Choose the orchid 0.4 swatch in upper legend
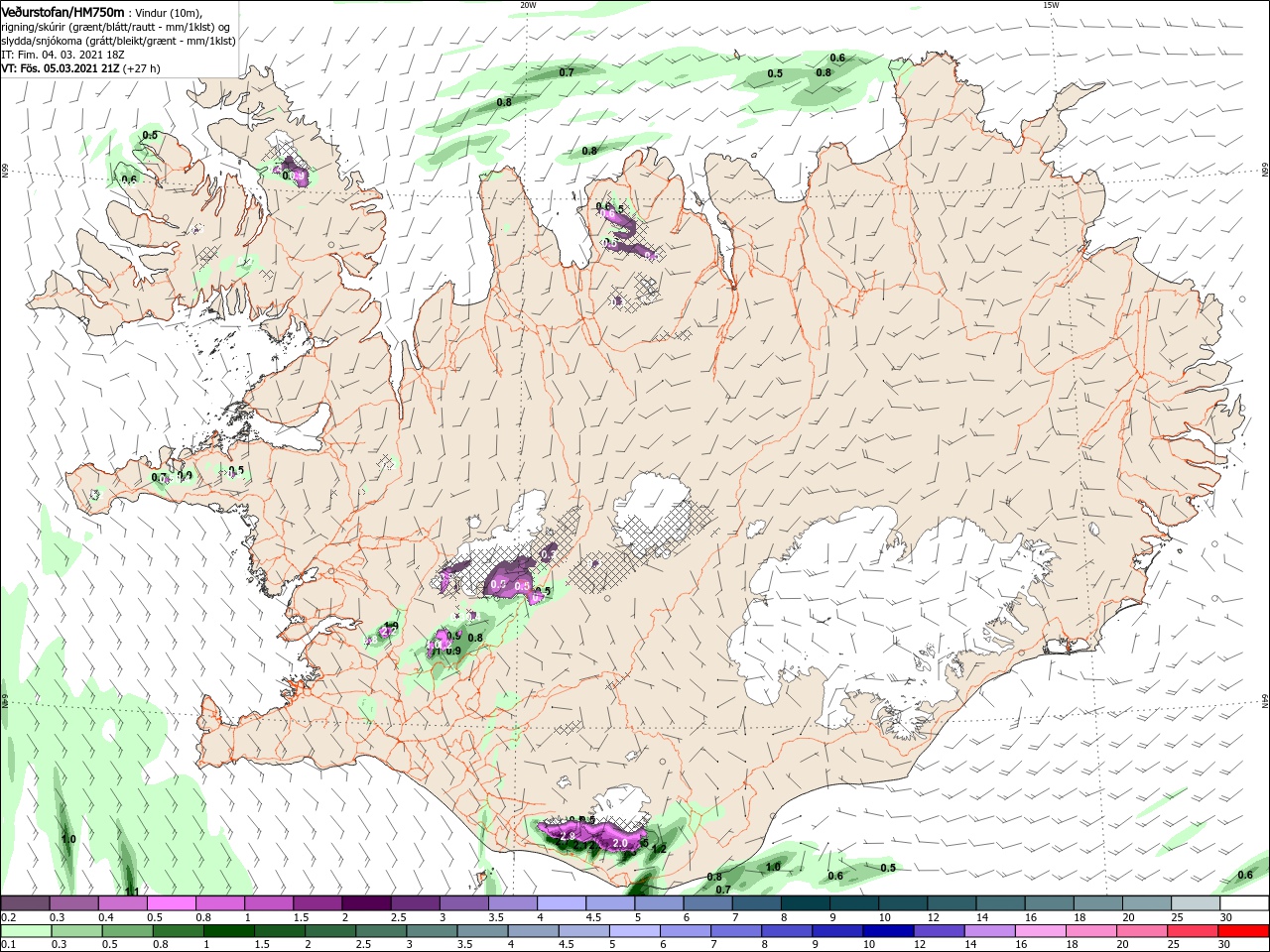This screenshot has width=1270, height=952. tap(123, 903)
